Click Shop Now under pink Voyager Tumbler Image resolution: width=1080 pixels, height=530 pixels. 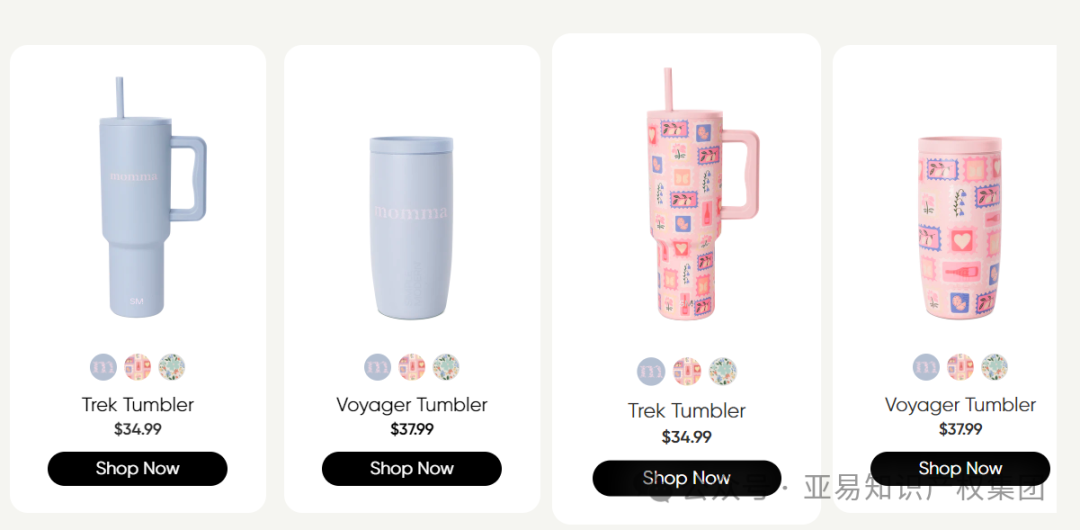(x=960, y=469)
